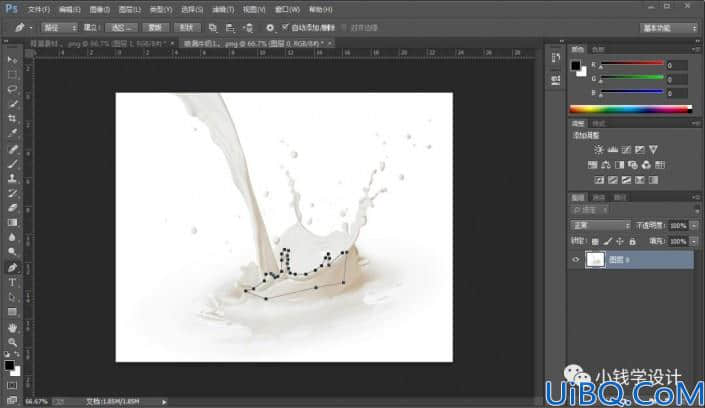
Task: Click the 蒙版 button
Action: (155, 28)
